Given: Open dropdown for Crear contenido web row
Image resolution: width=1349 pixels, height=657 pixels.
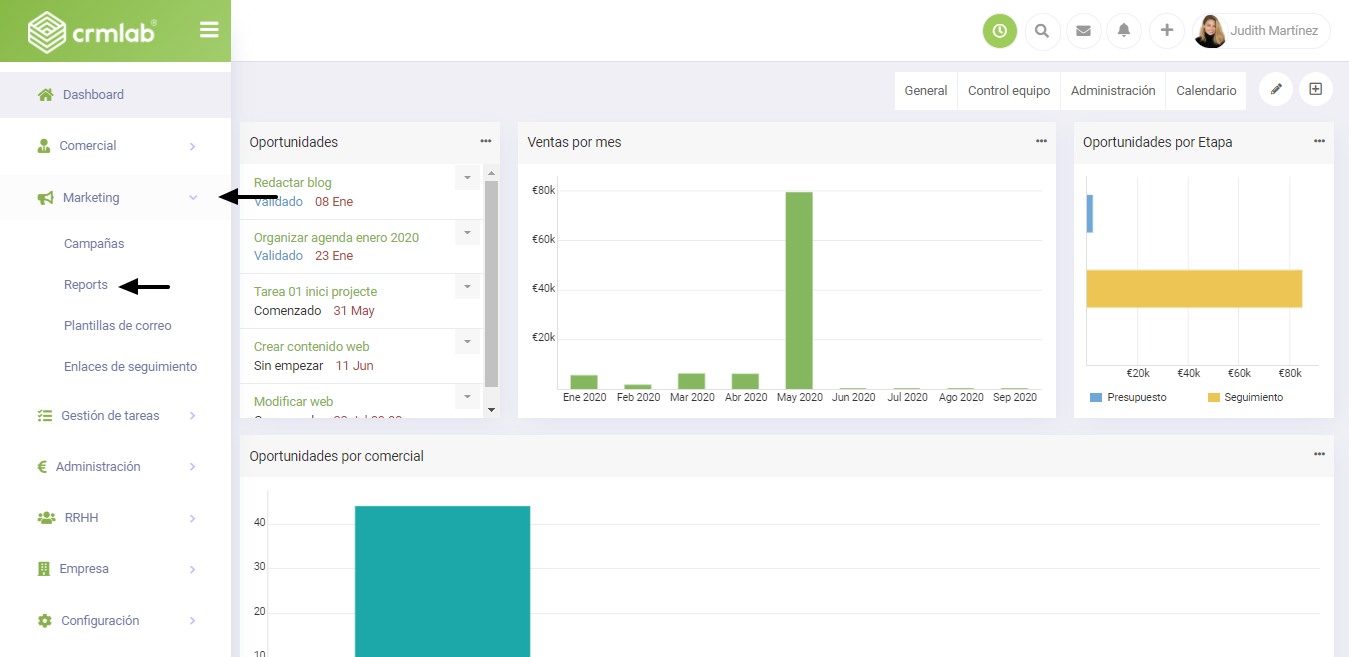Looking at the screenshot, I should pos(467,342).
